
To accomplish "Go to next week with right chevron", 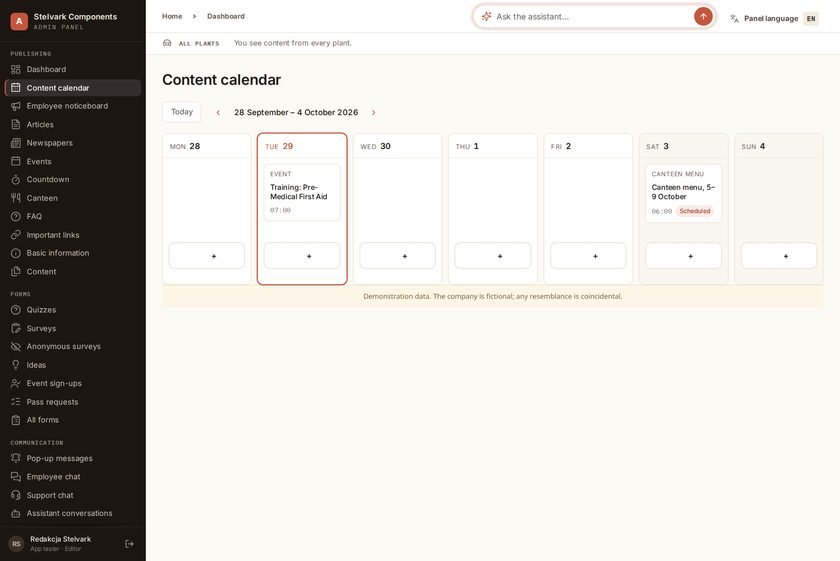I will coord(373,113).
